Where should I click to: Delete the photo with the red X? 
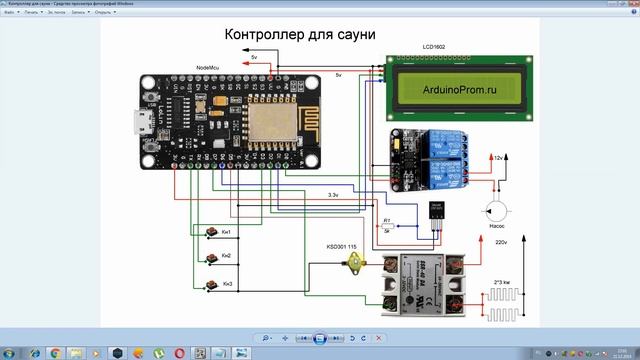tap(379, 338)
